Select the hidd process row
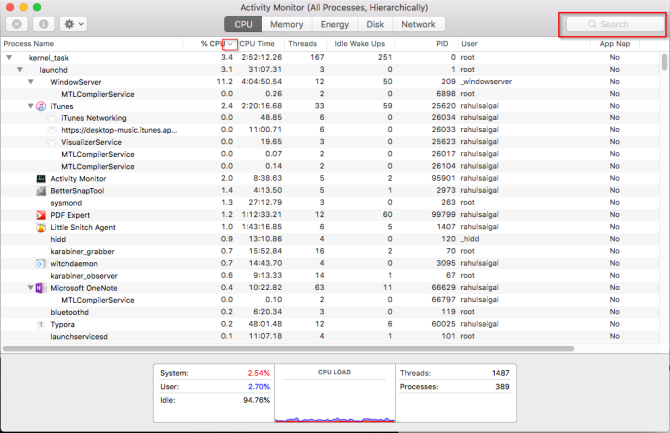Image resolution: width=670 pixels, height=433 pixels. 329,239
